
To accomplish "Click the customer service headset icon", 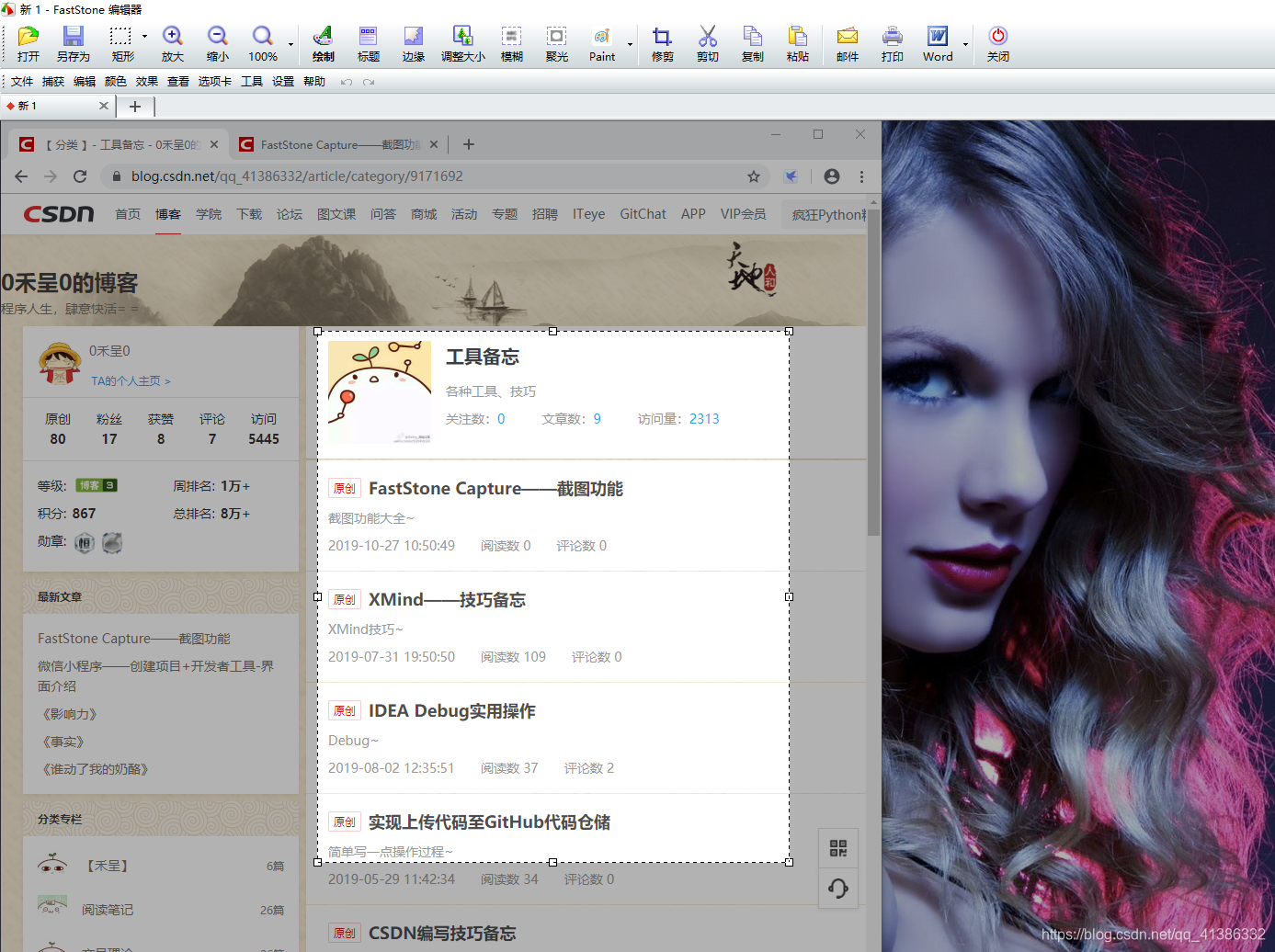I will (838, 889).
